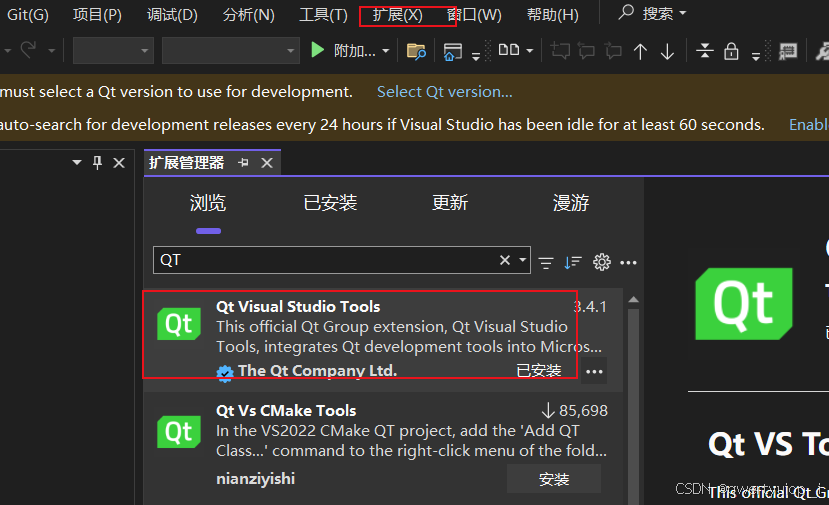This screenshot has width=829, height=505.
Task: Click the Qt Vs CMake Tools logo
Action: (x=179, y=431)
